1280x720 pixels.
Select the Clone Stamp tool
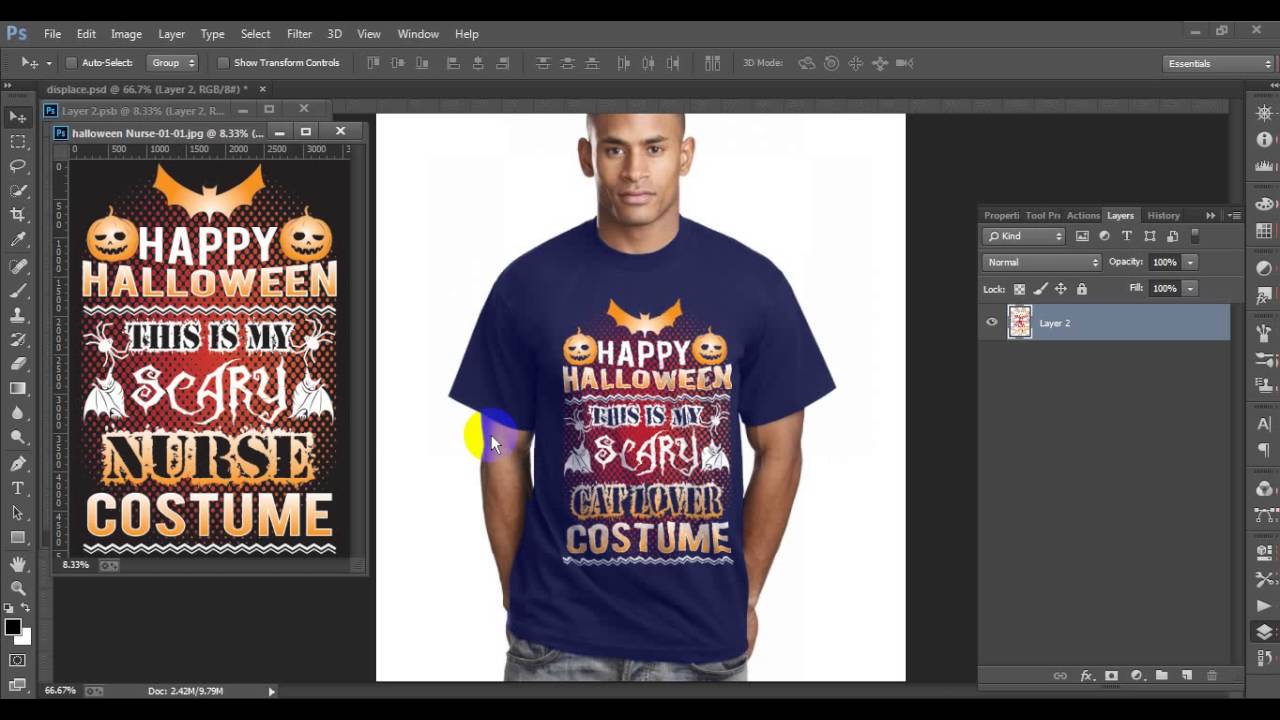(x=18, y=315)
